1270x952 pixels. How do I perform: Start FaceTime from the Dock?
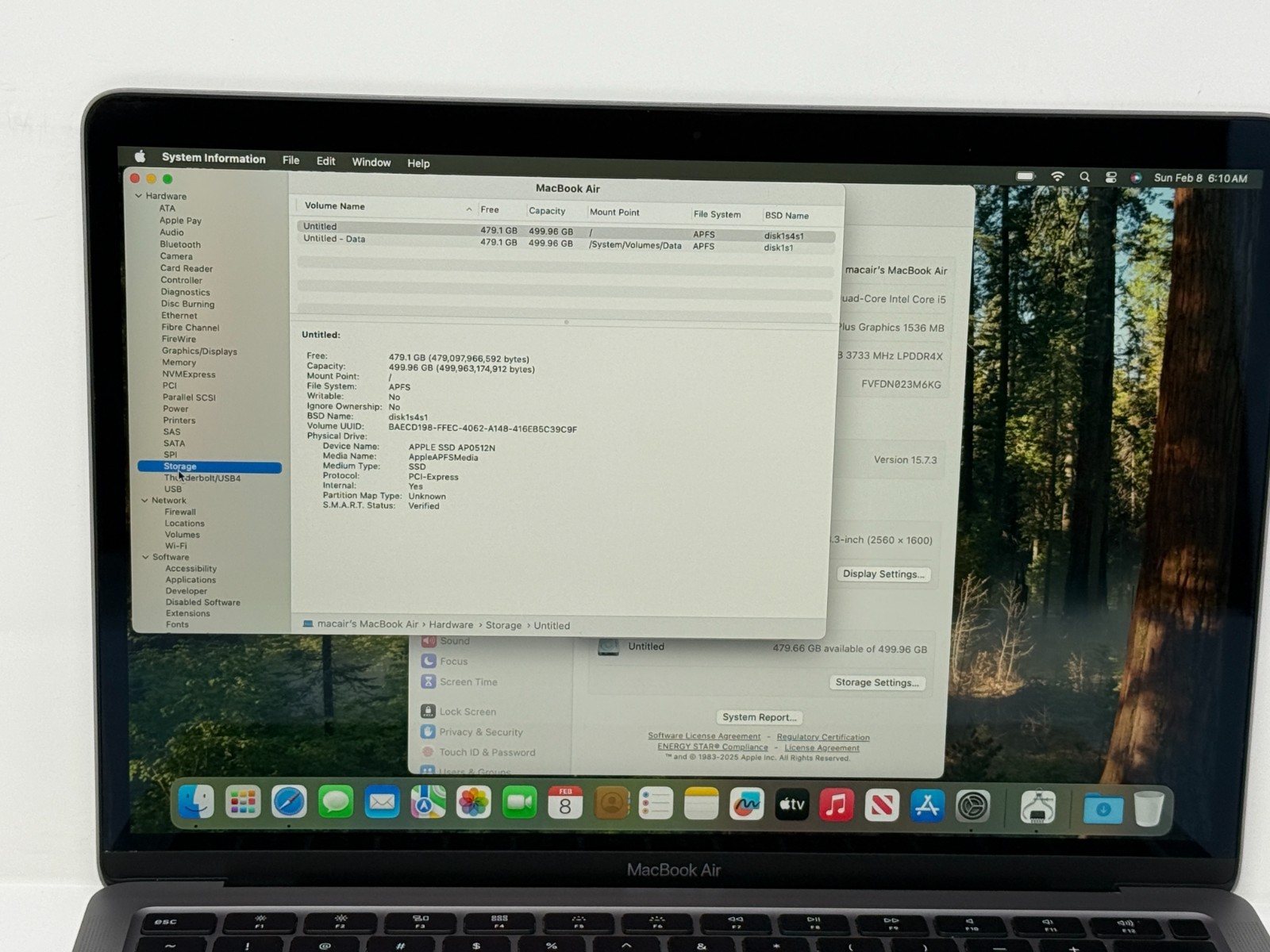[520, 804]
